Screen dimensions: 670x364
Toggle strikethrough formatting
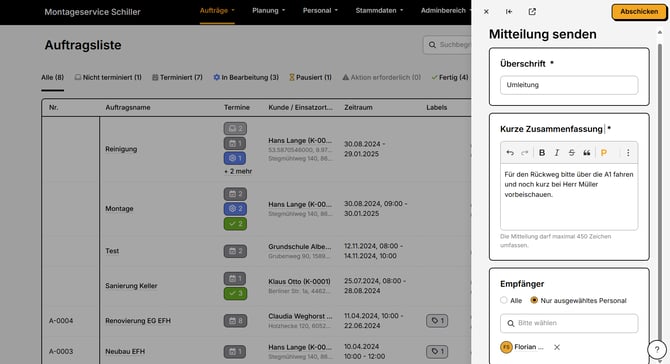tap(572, 153)
